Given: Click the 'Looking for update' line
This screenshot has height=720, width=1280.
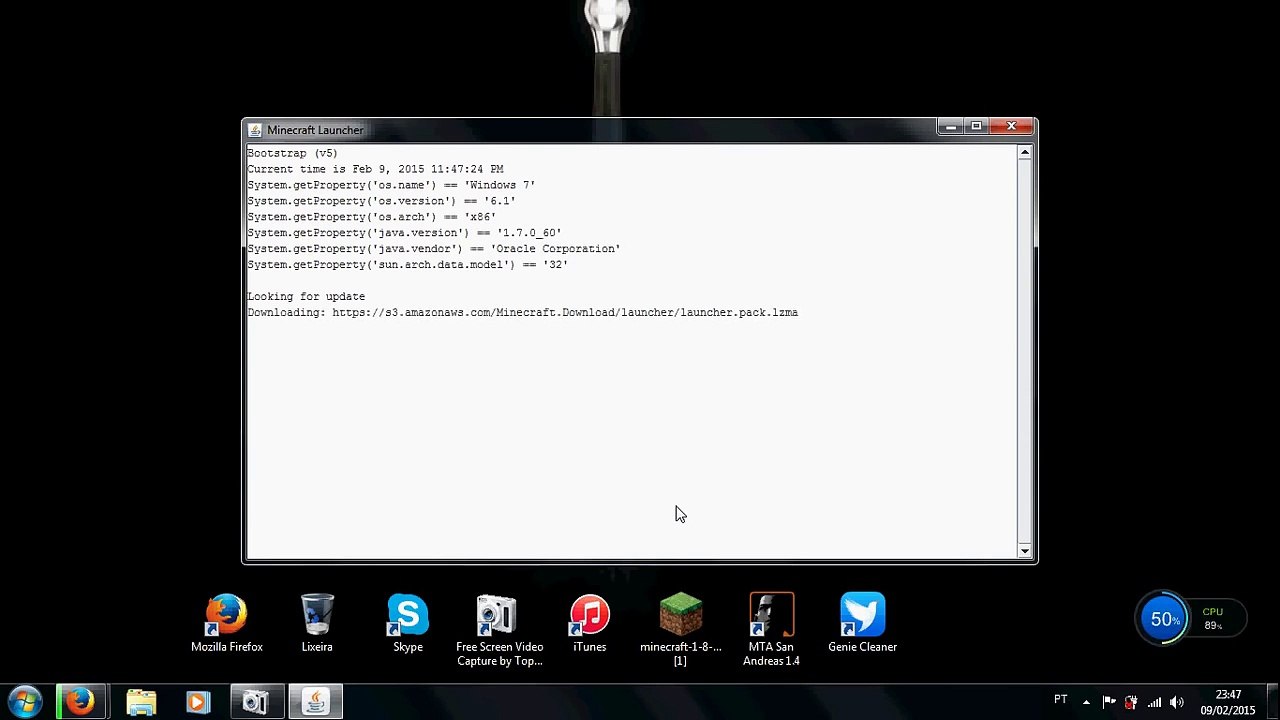Looking at the screenshot, I should click(306, 297).
